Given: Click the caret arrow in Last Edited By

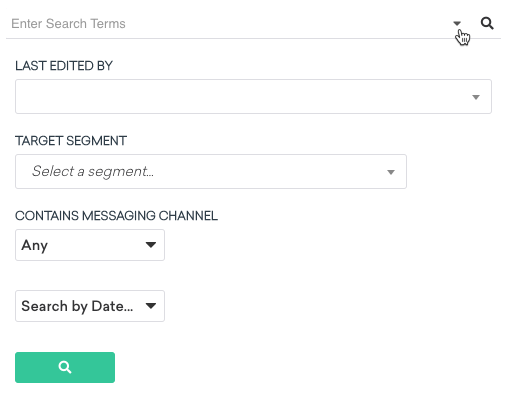Looking at the screenshot, I should coord(476,97).
